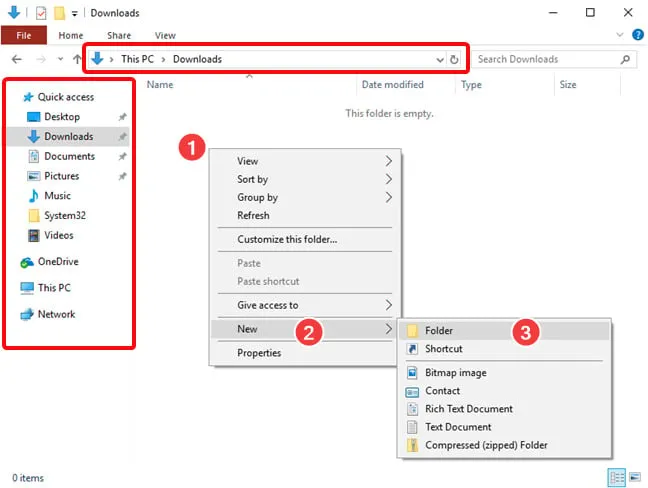The width and height of the screenshot is (648, 488).
Task: Select the View ribbon tab
Action: pyautogui.click(x=165, y=35)
